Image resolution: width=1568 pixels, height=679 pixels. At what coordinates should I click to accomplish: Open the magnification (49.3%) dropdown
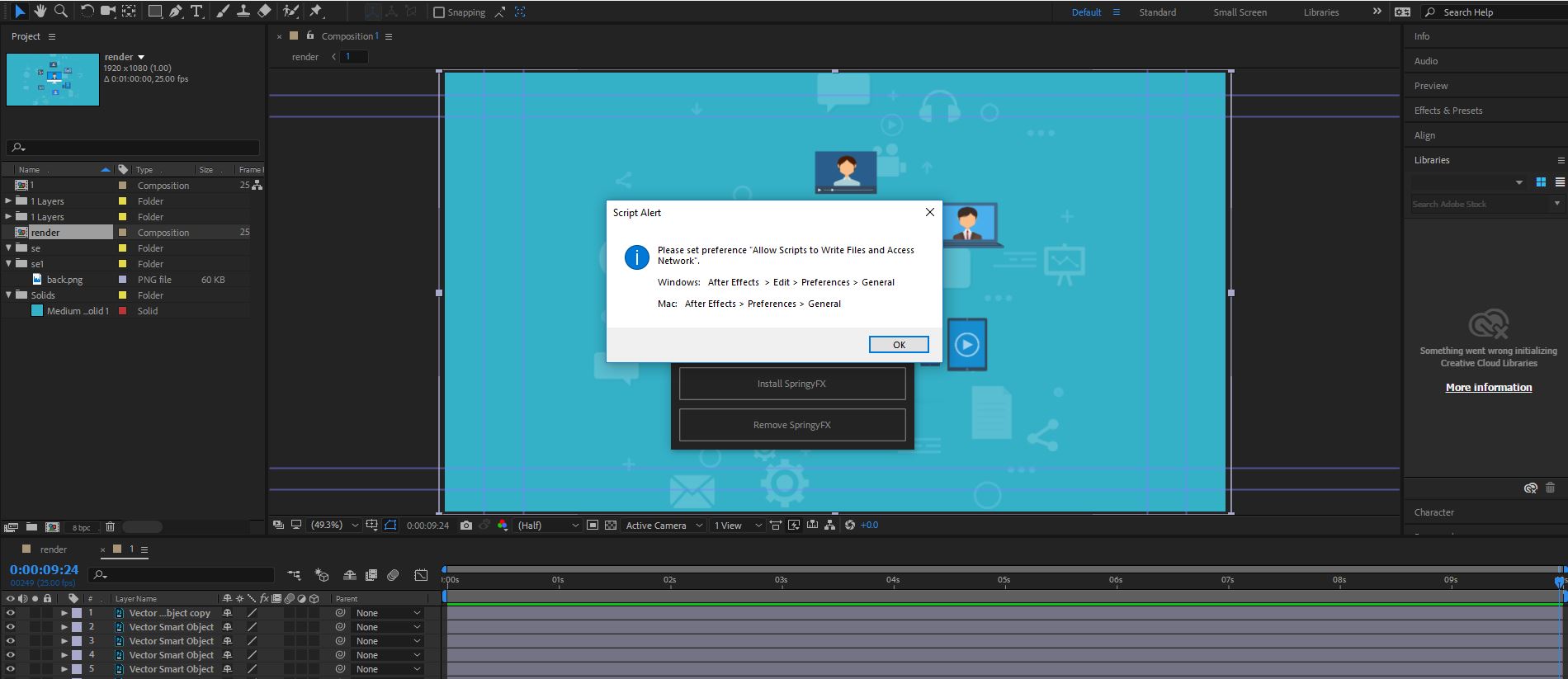pos(333,526)
